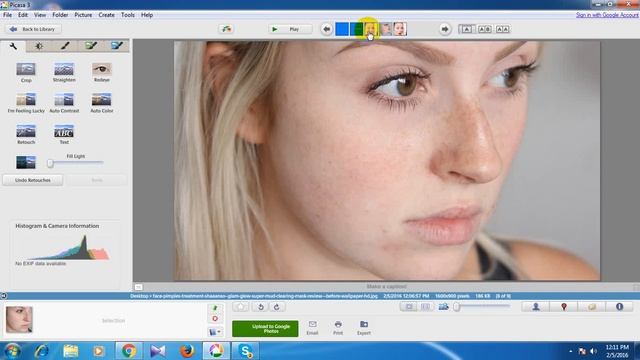Email the selected photo
Screen dimensions: 640x360
pos(312,328)
